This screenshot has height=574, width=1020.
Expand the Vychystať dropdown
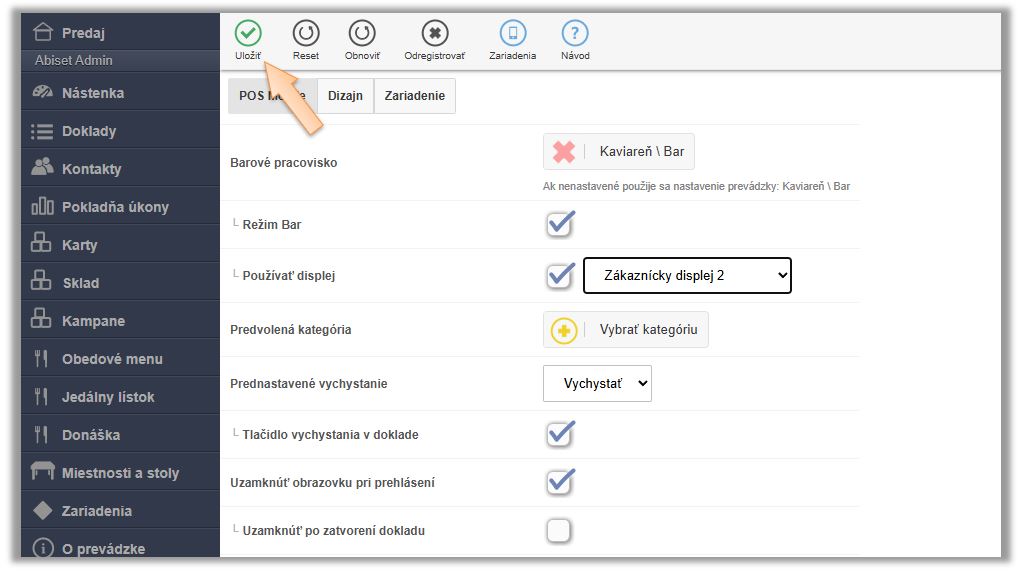pyautogui.click(x=597, y=383)
